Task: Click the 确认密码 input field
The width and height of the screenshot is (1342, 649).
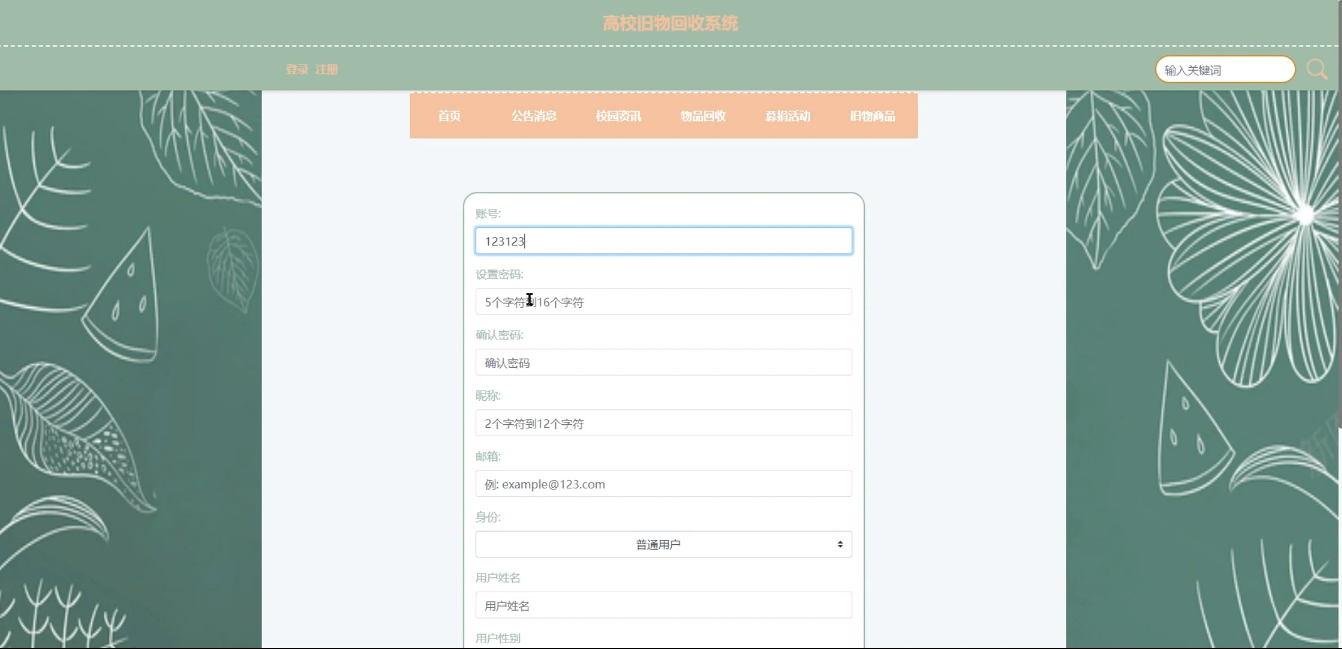Action: [x=664, y=363]
